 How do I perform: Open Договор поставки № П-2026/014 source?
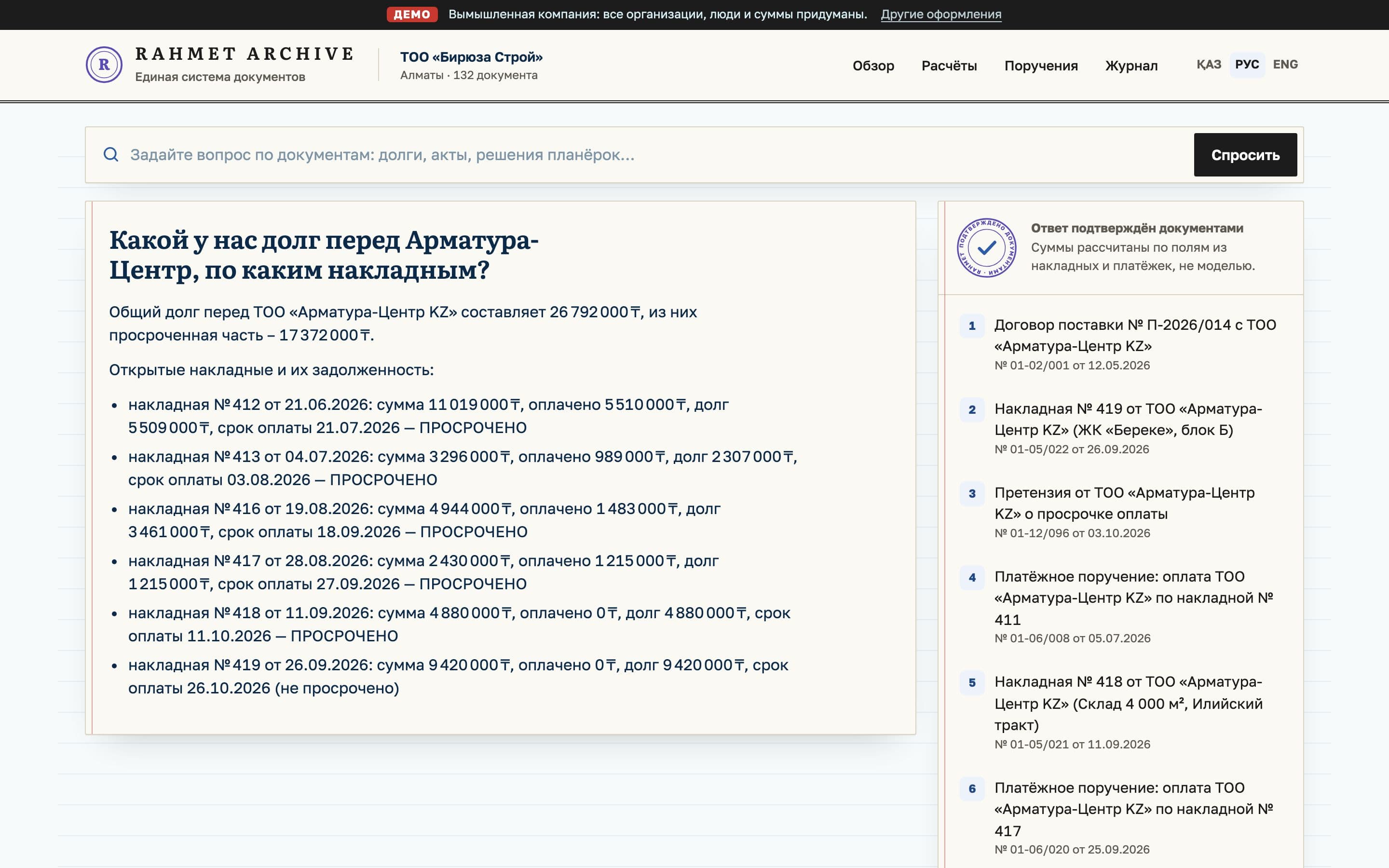[1135, 335]
